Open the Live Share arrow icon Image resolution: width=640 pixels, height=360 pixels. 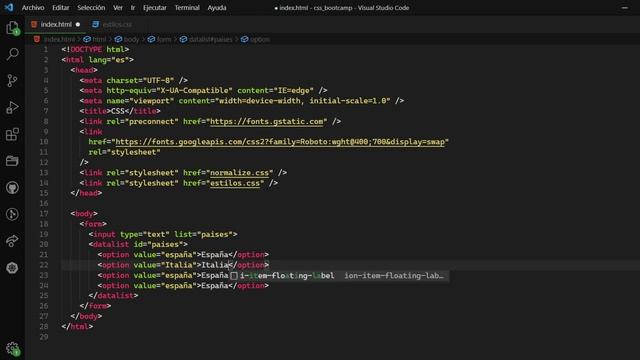point(12,241)
